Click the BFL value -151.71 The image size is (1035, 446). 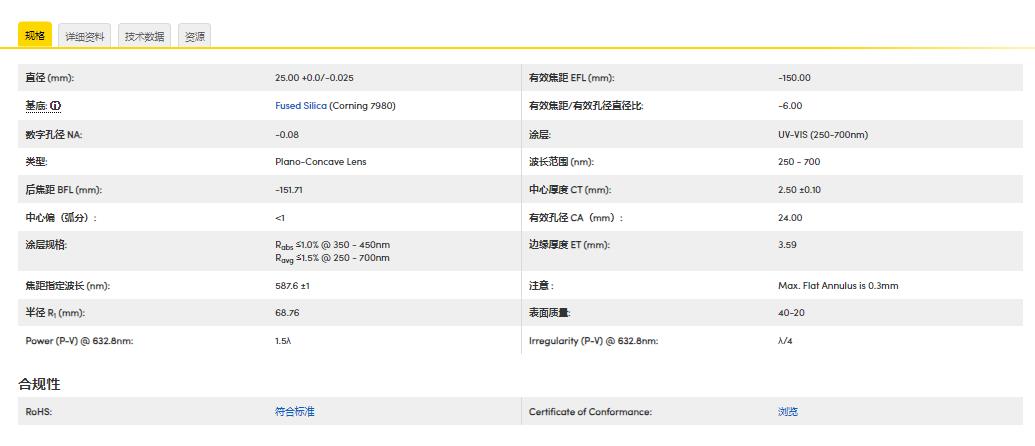[x=289, y=190]
